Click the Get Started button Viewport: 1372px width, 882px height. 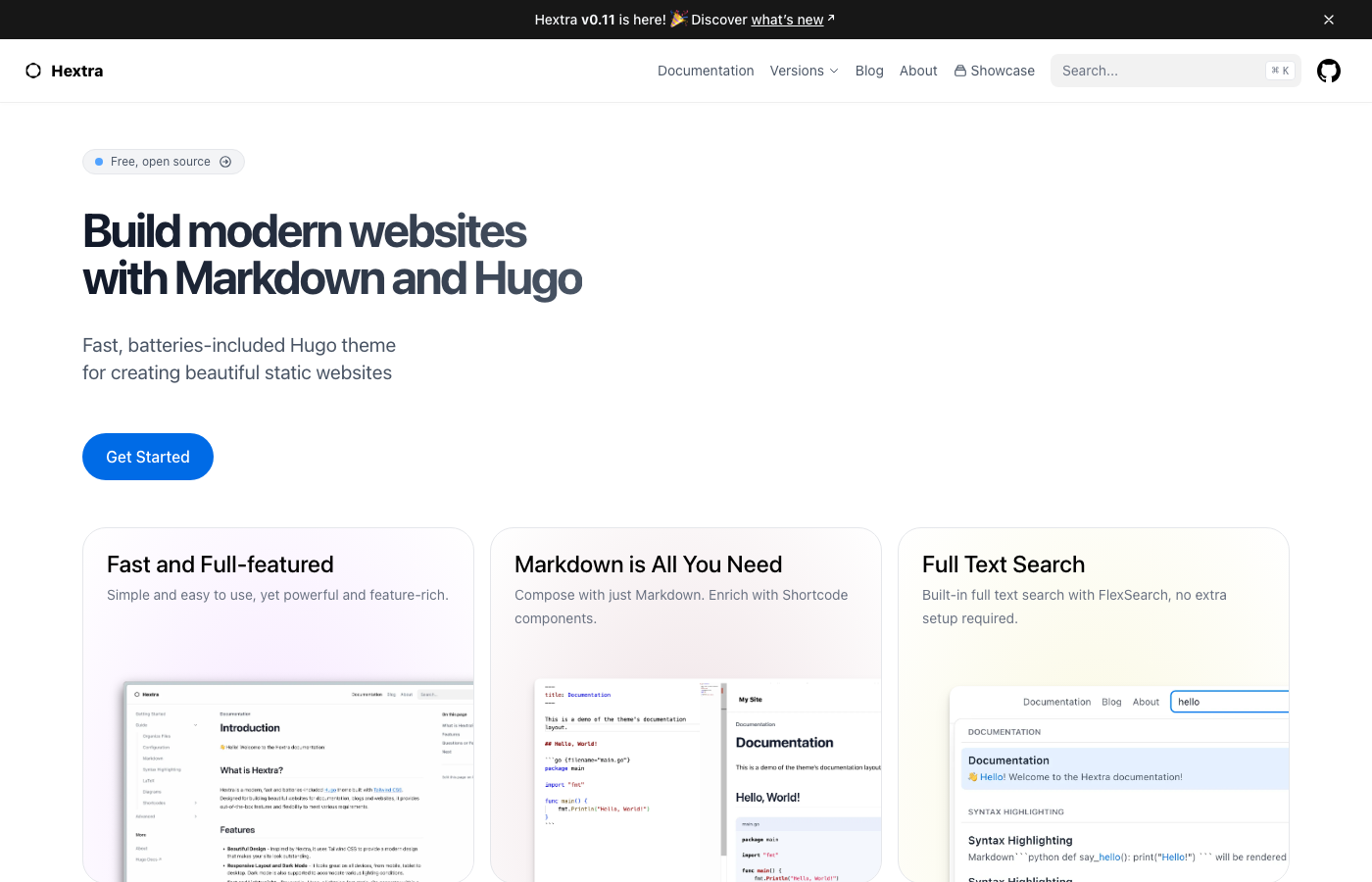(147, 456)
